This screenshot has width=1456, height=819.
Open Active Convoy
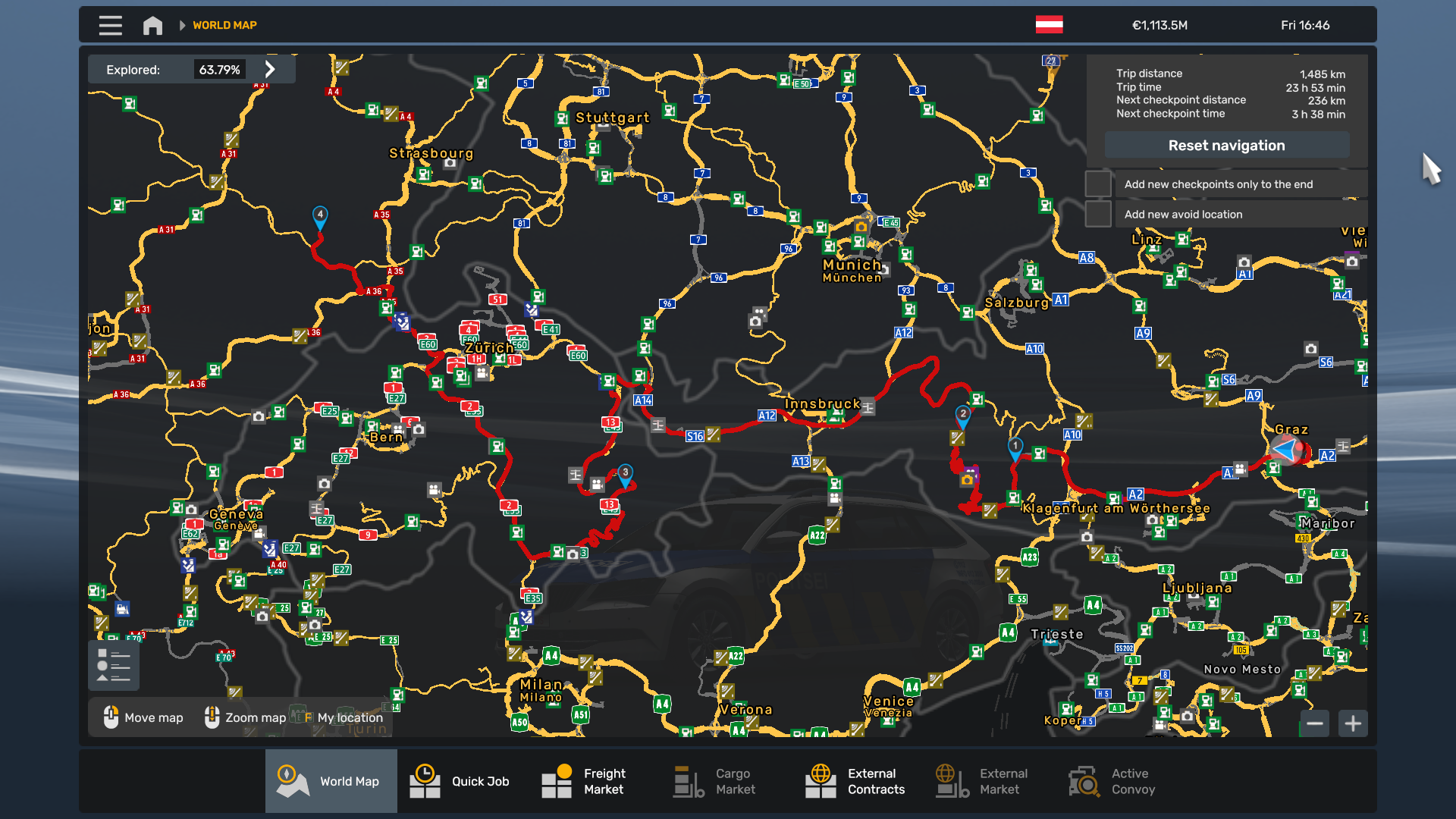pos(1084,781)
